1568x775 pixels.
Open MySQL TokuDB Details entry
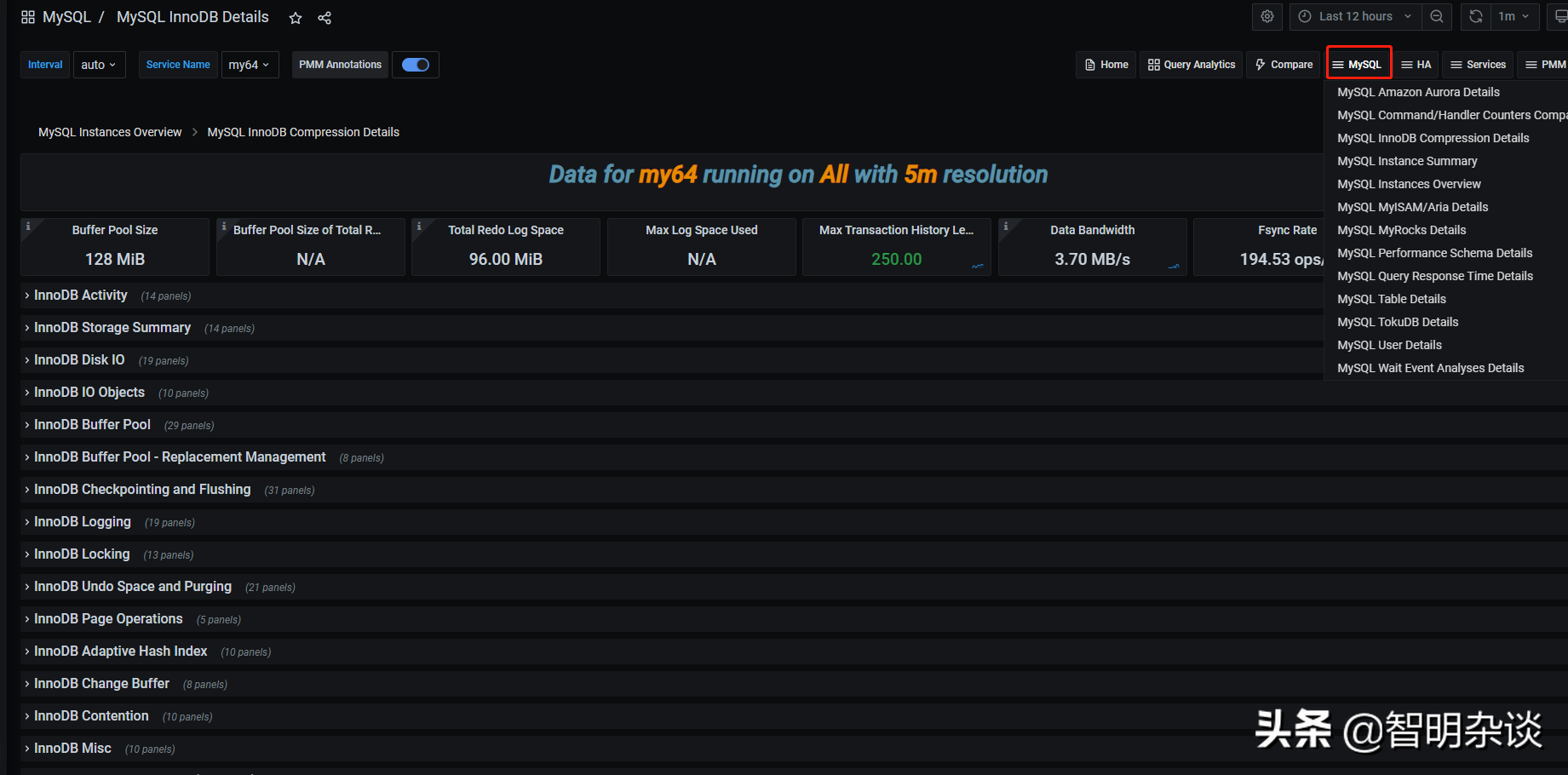point(1398,322)
